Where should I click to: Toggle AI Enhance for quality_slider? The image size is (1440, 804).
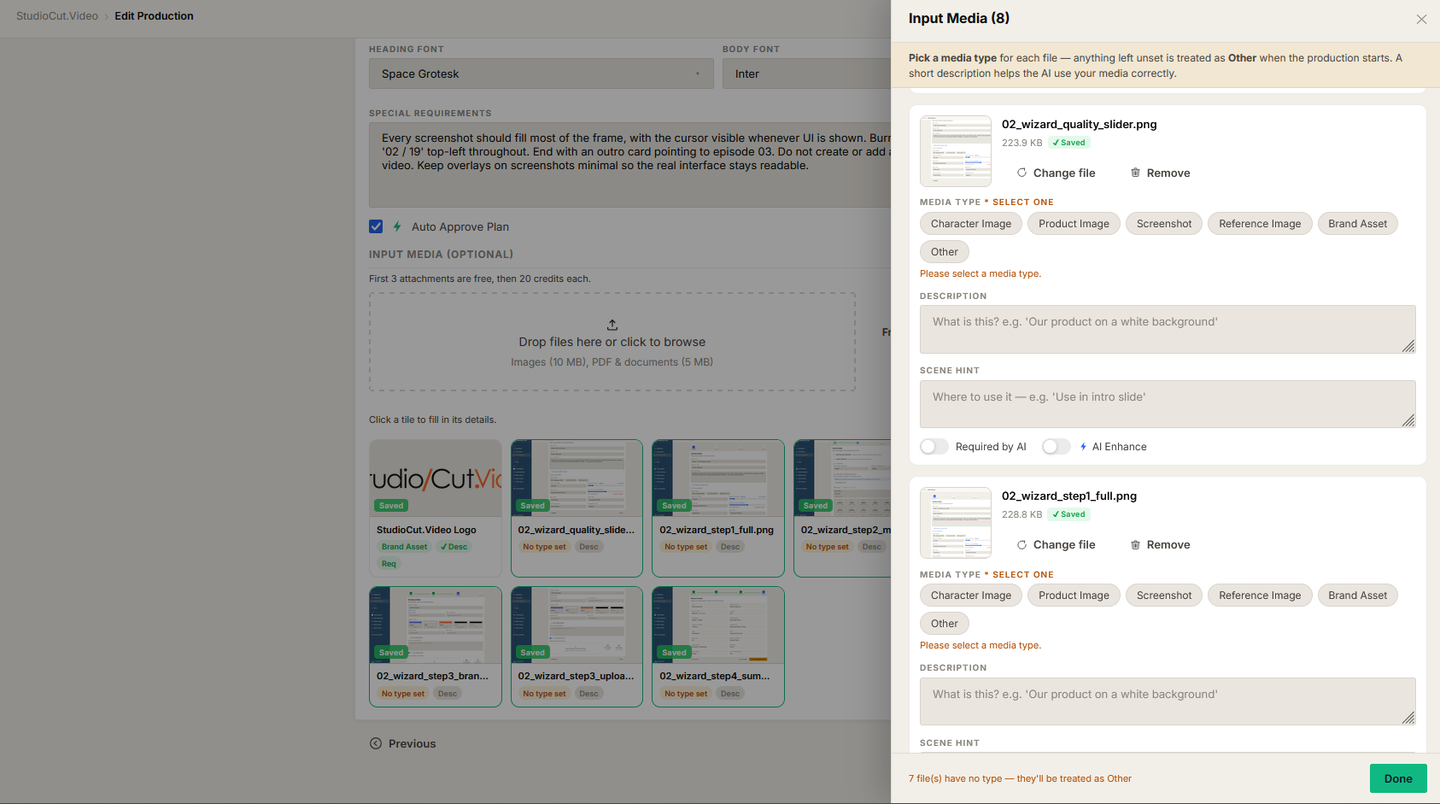coord(1056,447)
